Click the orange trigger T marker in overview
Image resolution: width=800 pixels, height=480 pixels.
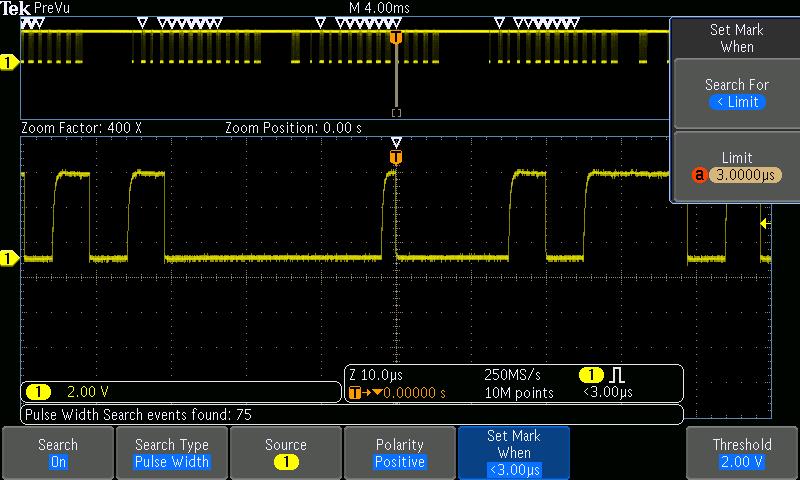[x=396, y=37]
